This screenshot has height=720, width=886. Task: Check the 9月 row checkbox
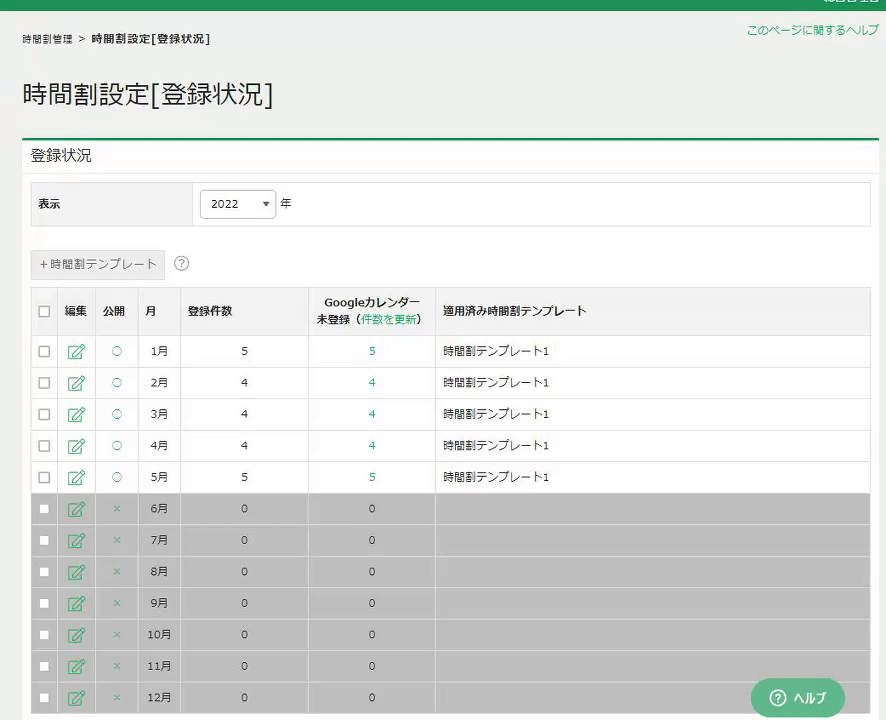44,604
